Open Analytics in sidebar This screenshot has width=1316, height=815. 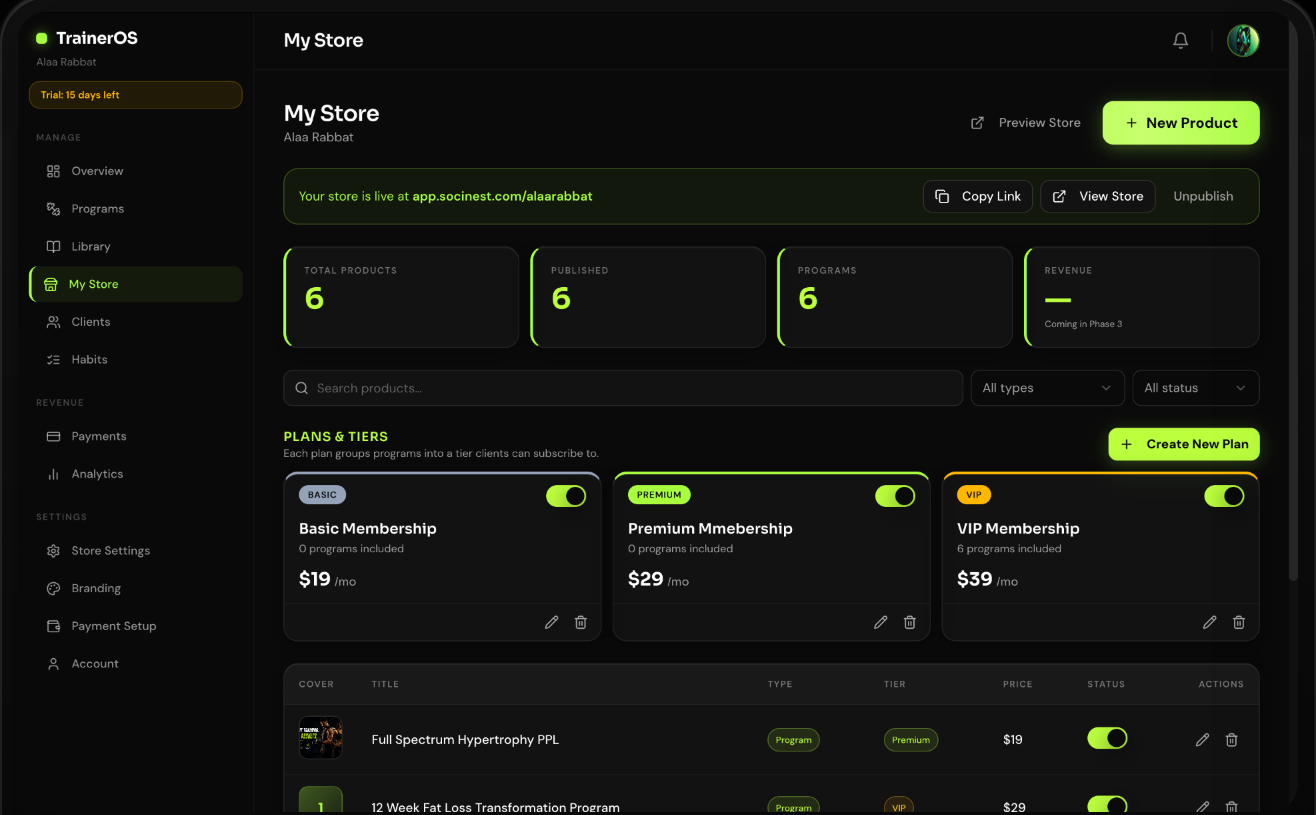click(x=135, y=474)
